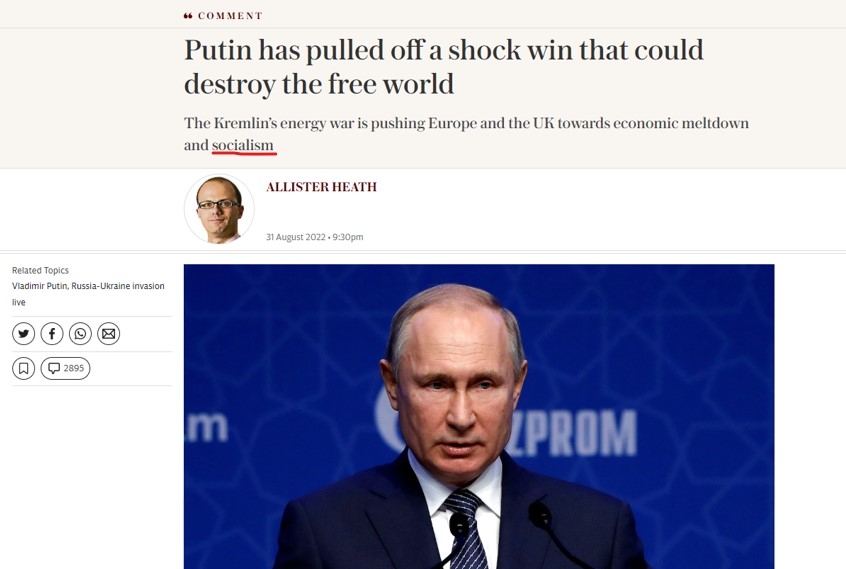Image resolution: width=846 pixels, height=569 pixels.
Task: Click the article subheading about Kremlin's energy war
Action: [x=466, y=134]
